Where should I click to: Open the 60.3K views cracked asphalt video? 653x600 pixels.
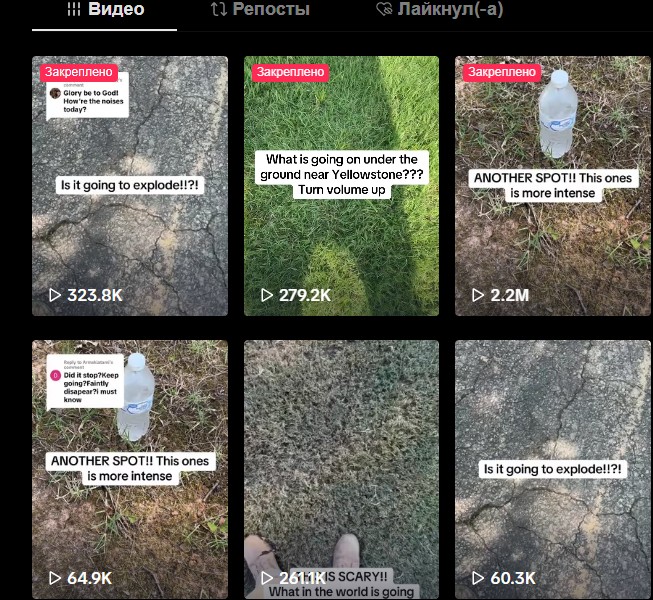tap(553, 470)
